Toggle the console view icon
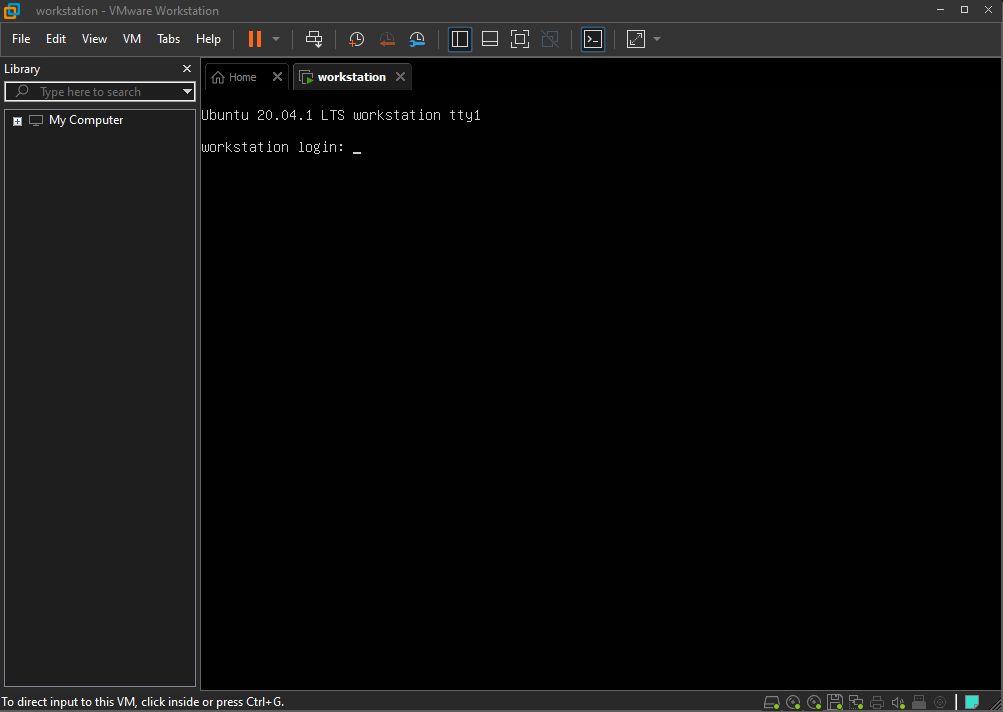The height and width of the screenshot is (712, 1003). (x=593, y=39)
